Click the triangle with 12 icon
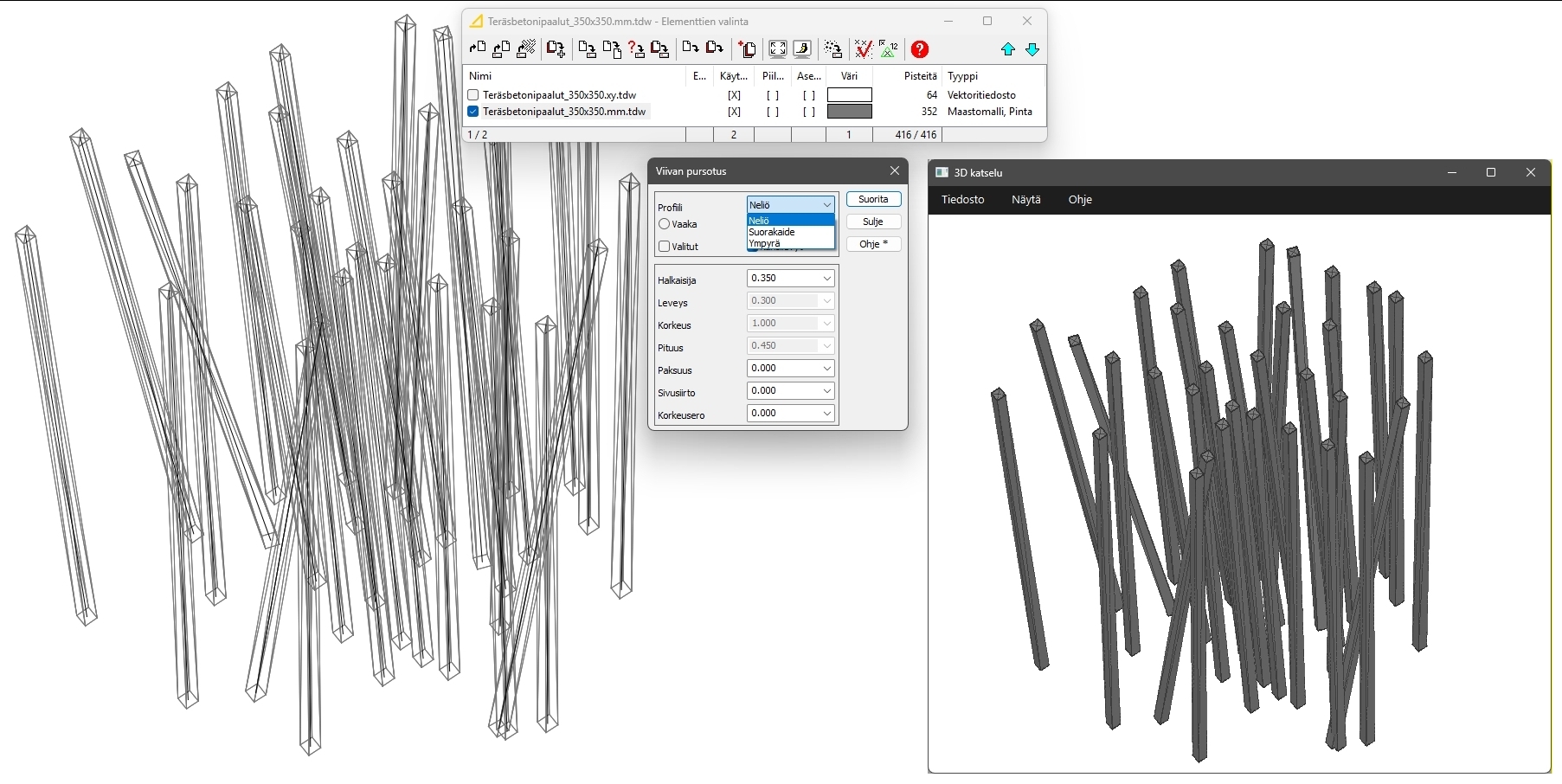 click(x=888, y=49)
